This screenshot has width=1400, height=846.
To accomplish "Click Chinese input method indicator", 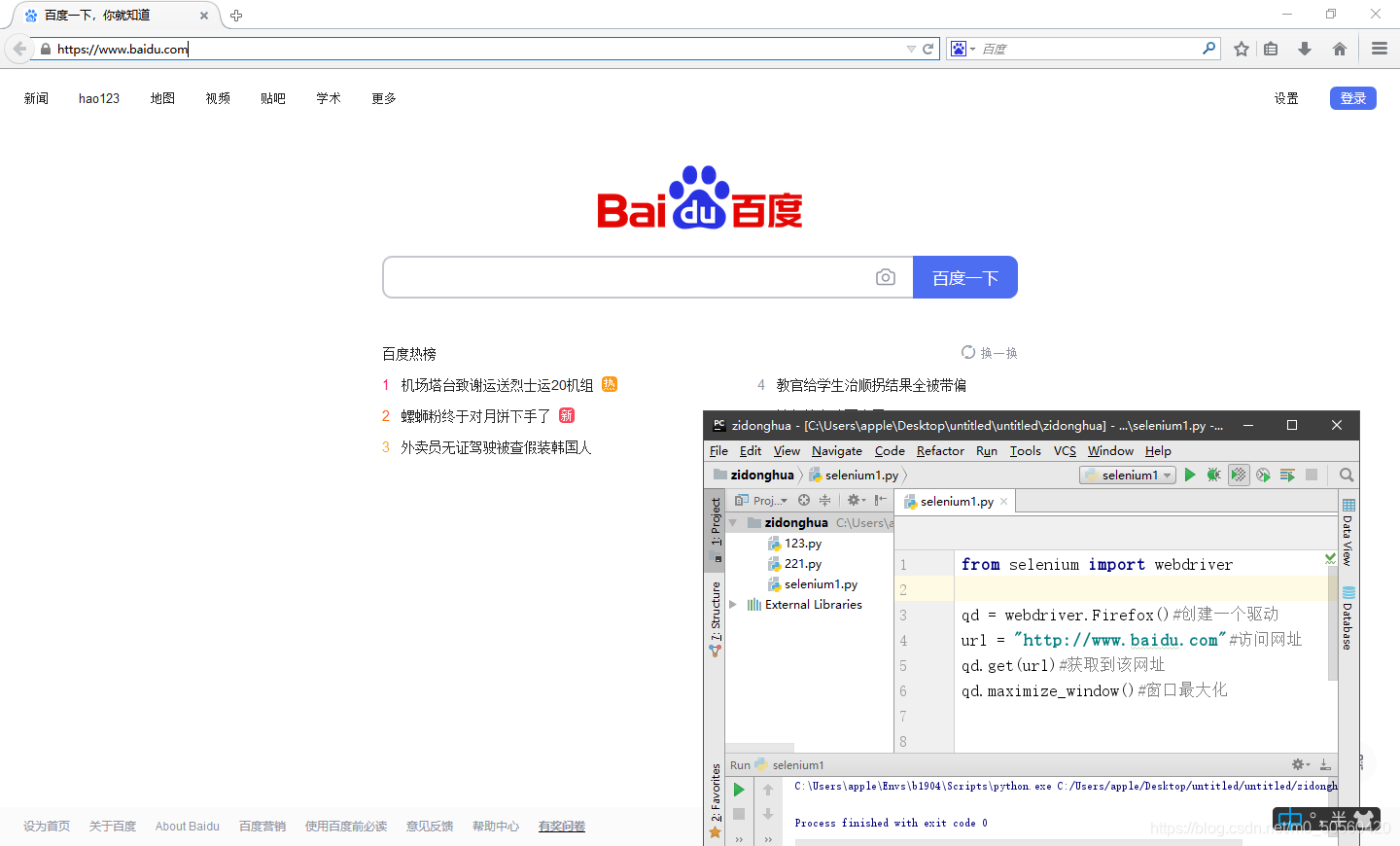I will click(1289, 819).
